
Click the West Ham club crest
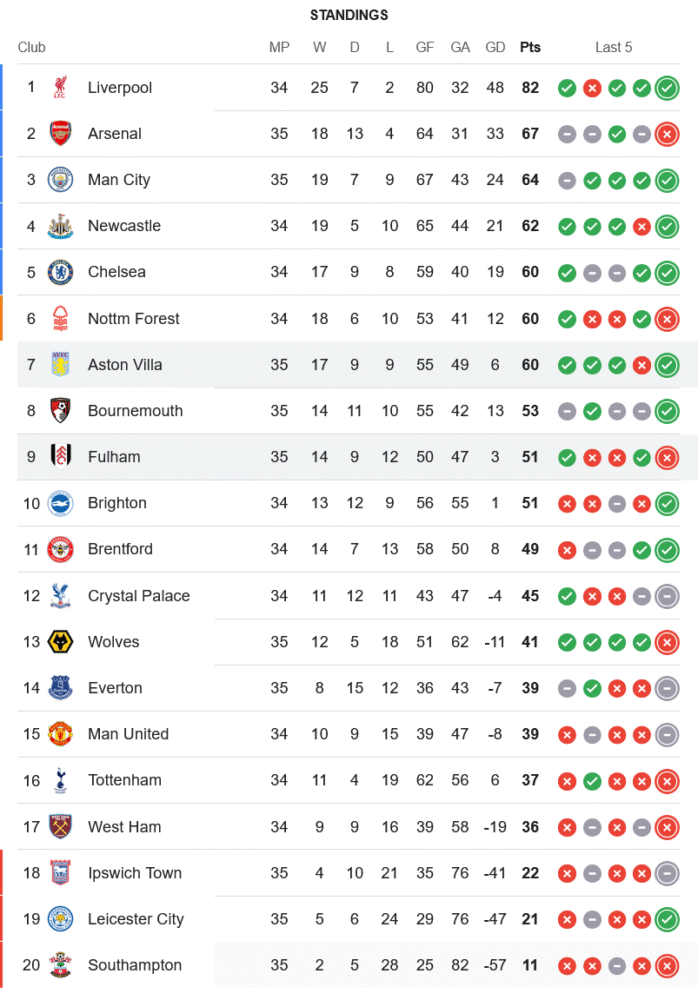click(x=60, y=826)
